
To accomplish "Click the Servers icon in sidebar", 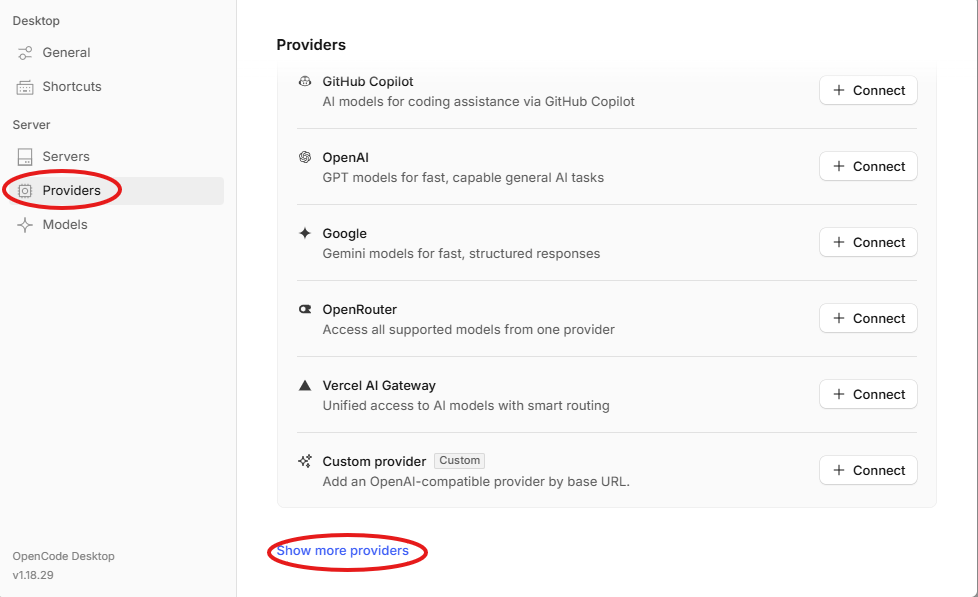I will (x=25, y=157).
